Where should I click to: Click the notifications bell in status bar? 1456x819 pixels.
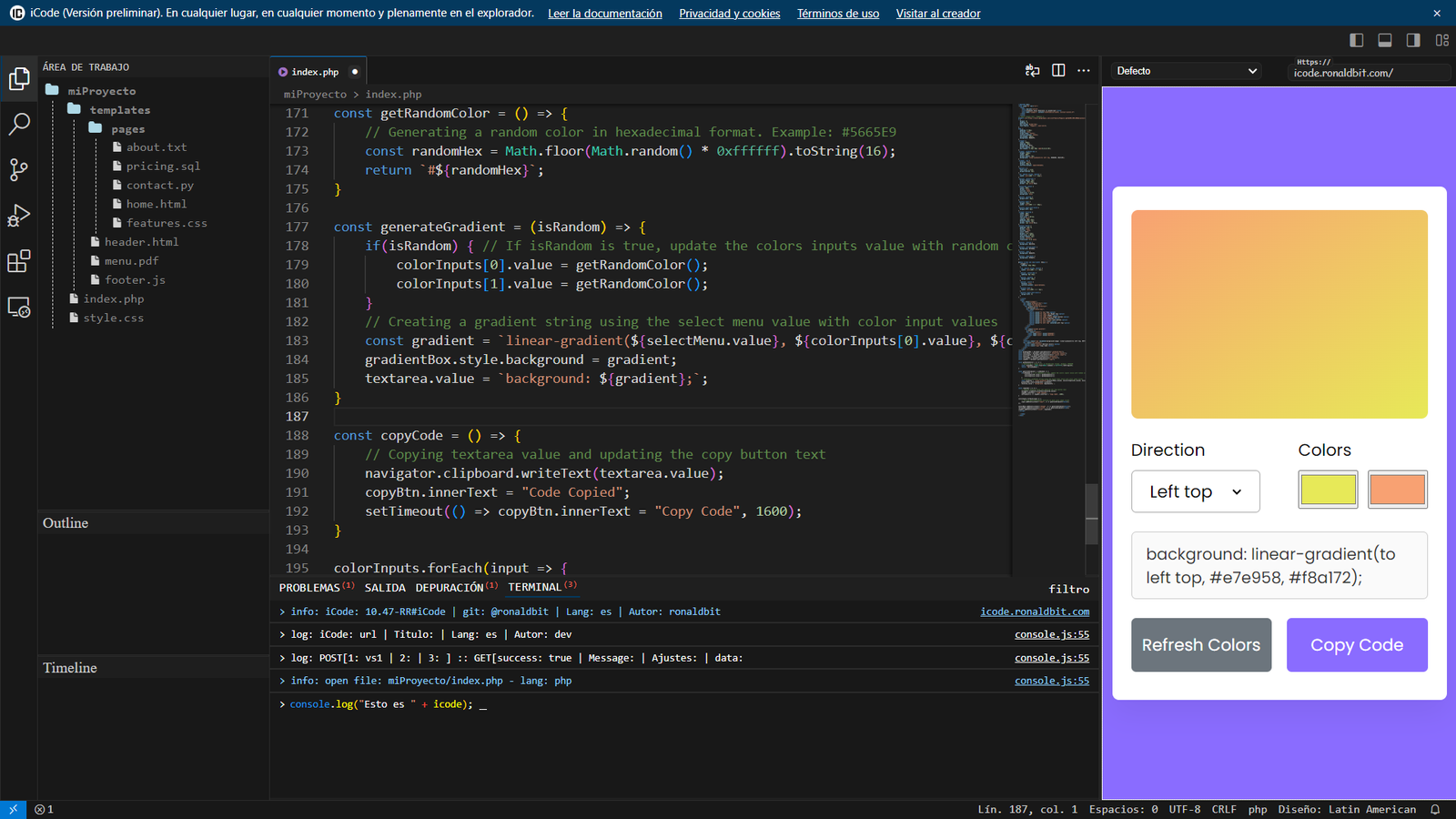point(1435,809)
